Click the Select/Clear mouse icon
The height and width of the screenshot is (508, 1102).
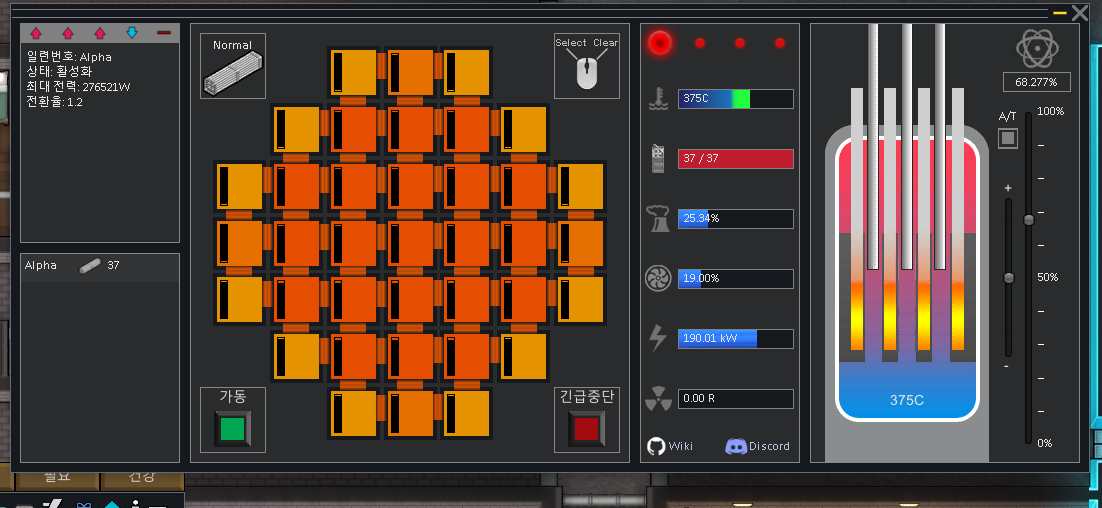pyautogui.click(x=587, y=71)
